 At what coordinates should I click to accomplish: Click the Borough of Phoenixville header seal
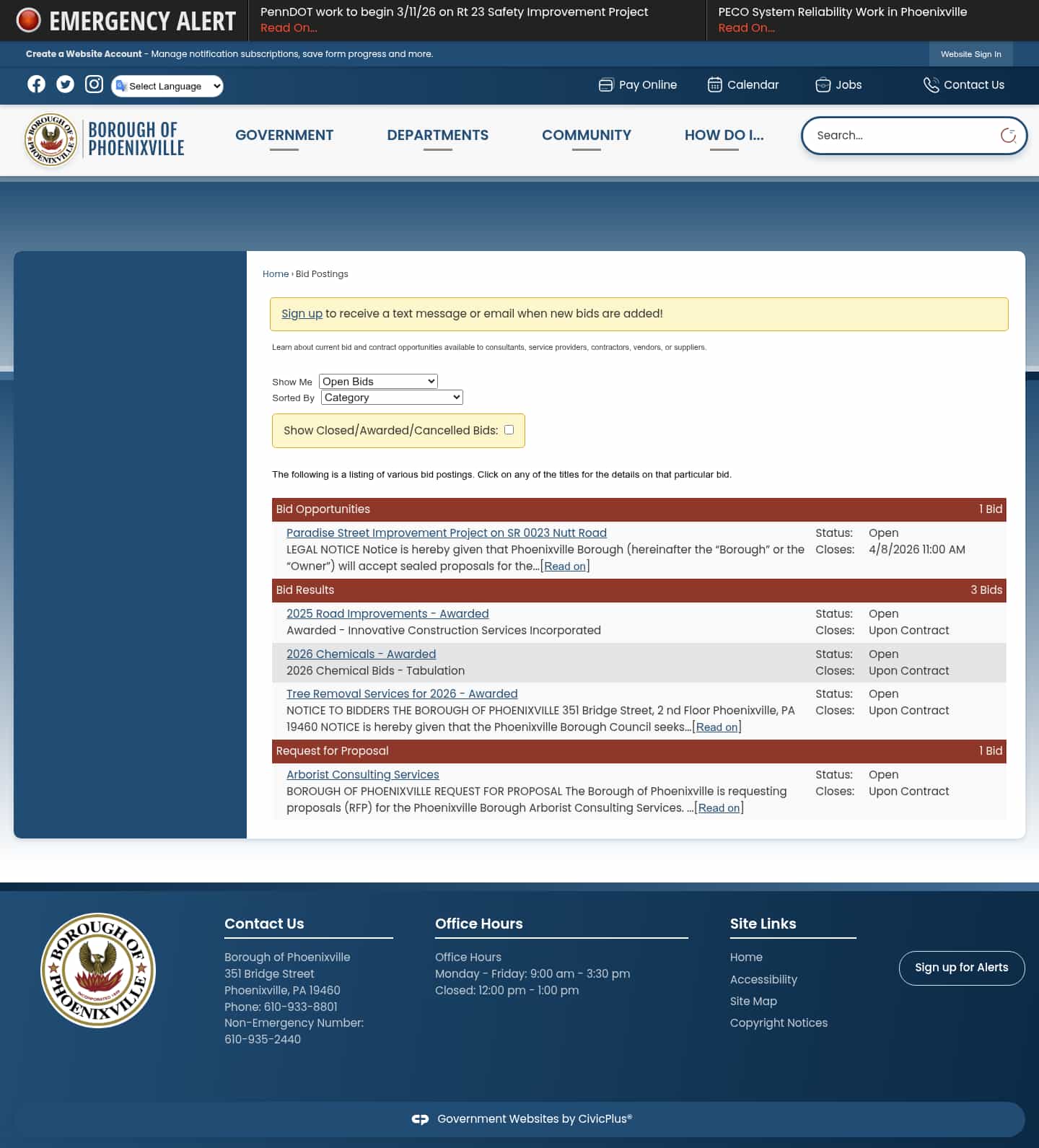point(51,140)
